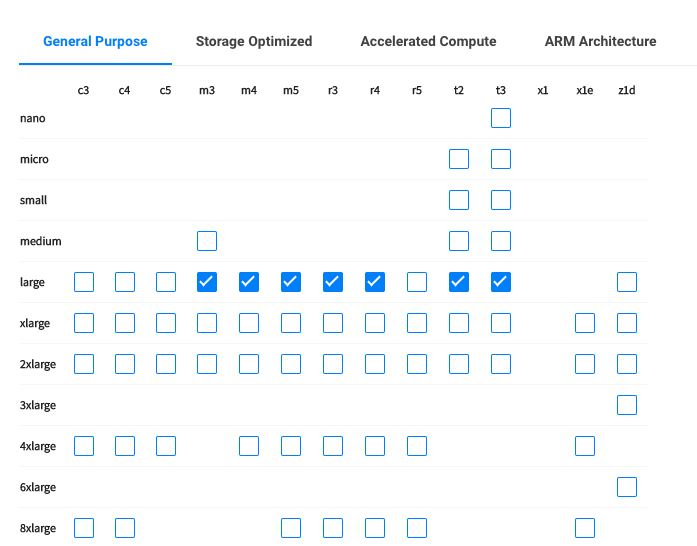
Task: Check the x1e xlarge box
Action: 585,323
